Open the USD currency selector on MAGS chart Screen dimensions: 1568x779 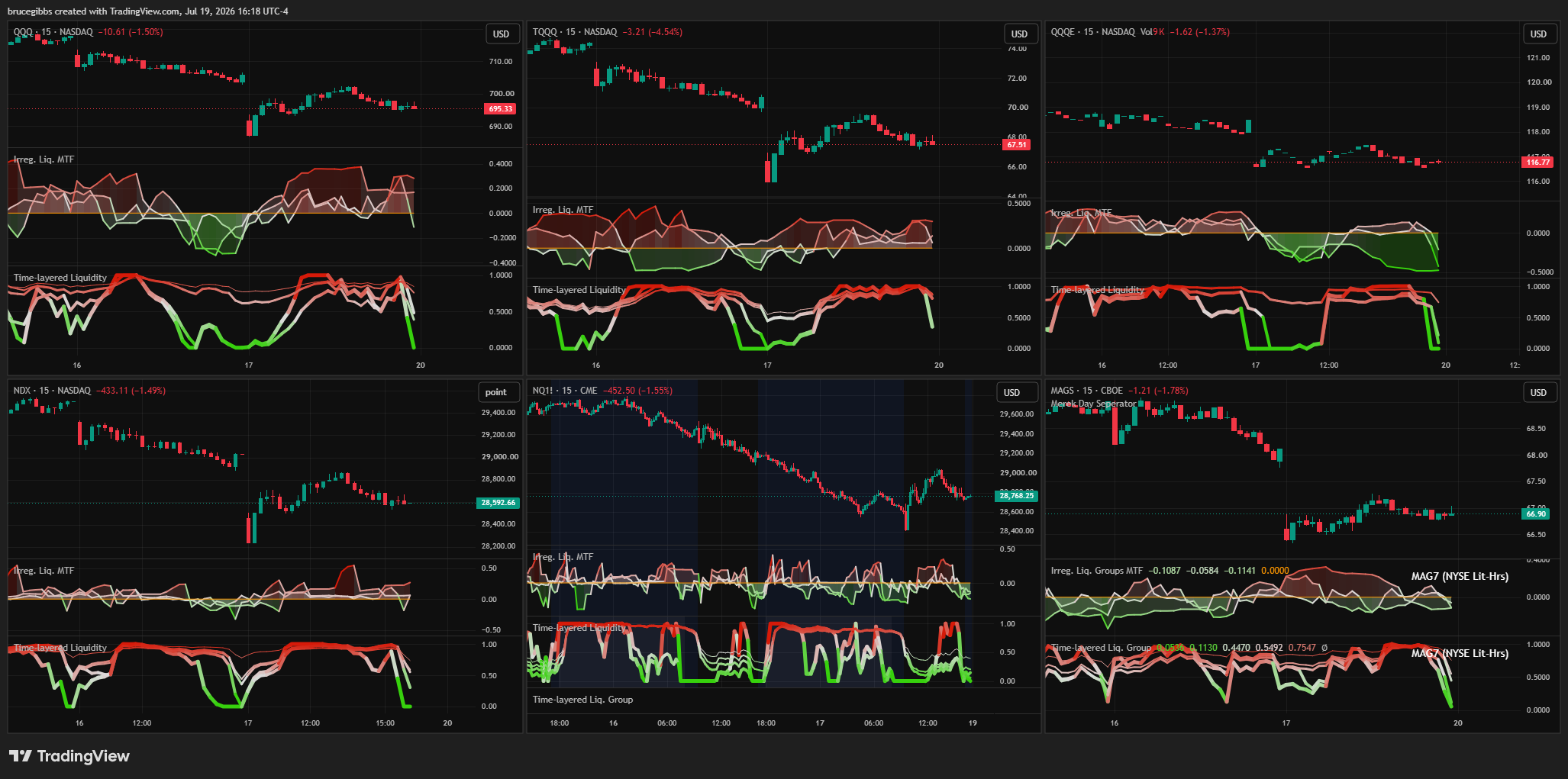(x=1538, y=392)
